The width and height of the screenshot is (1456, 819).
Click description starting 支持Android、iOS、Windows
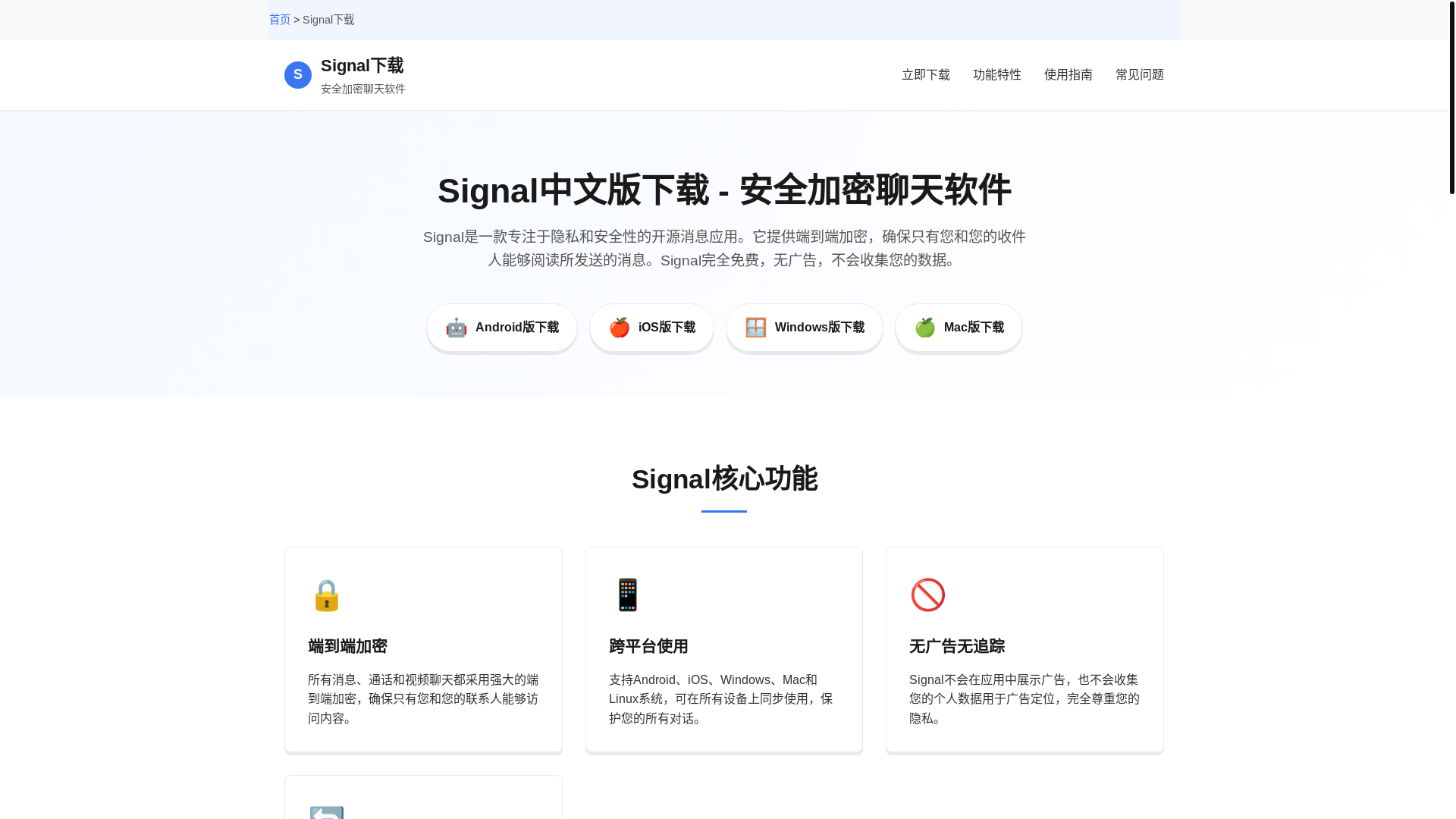pyautogui.click(x=721, y=699)
